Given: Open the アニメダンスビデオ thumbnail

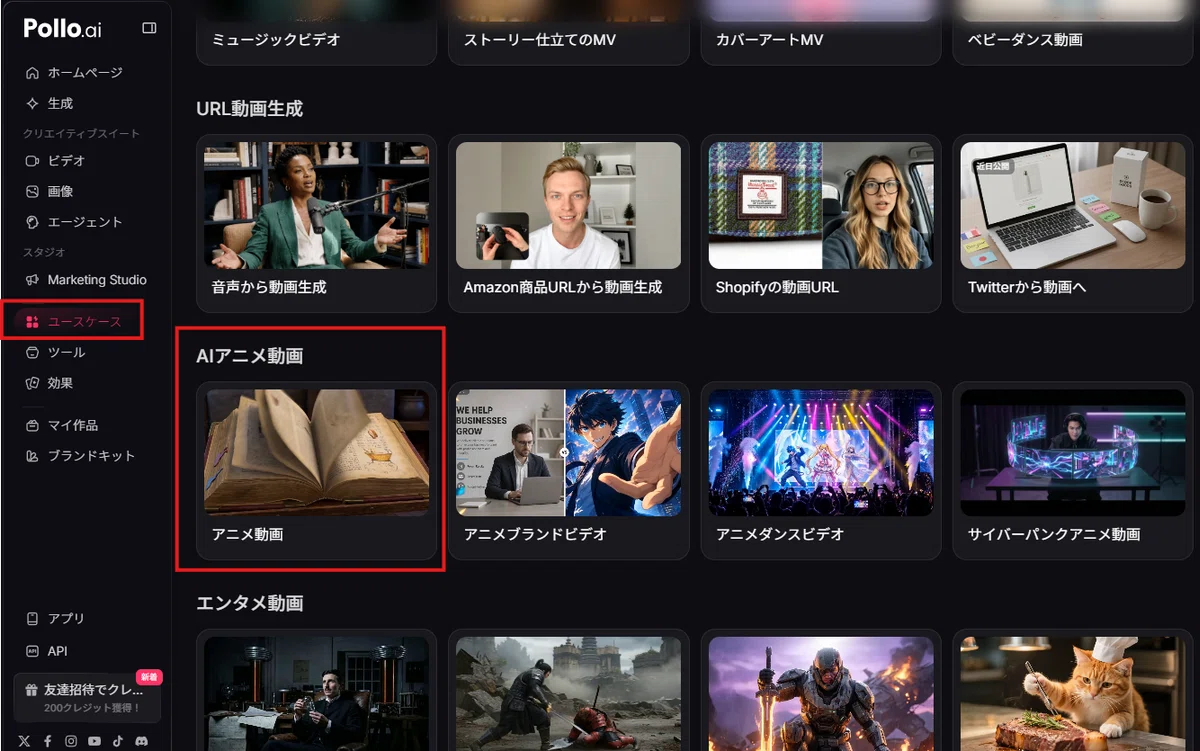Looking at the screenshot, I should coord(820,452).
